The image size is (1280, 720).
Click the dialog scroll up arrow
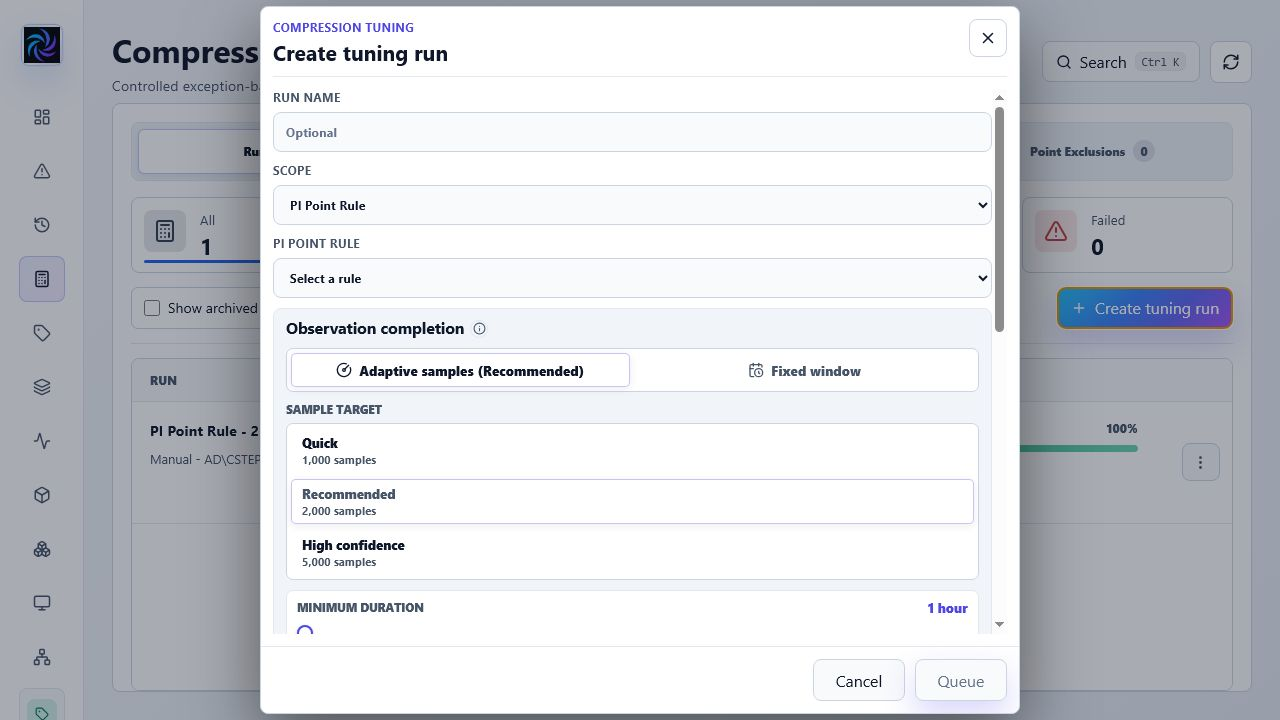[x=999, y=98]
